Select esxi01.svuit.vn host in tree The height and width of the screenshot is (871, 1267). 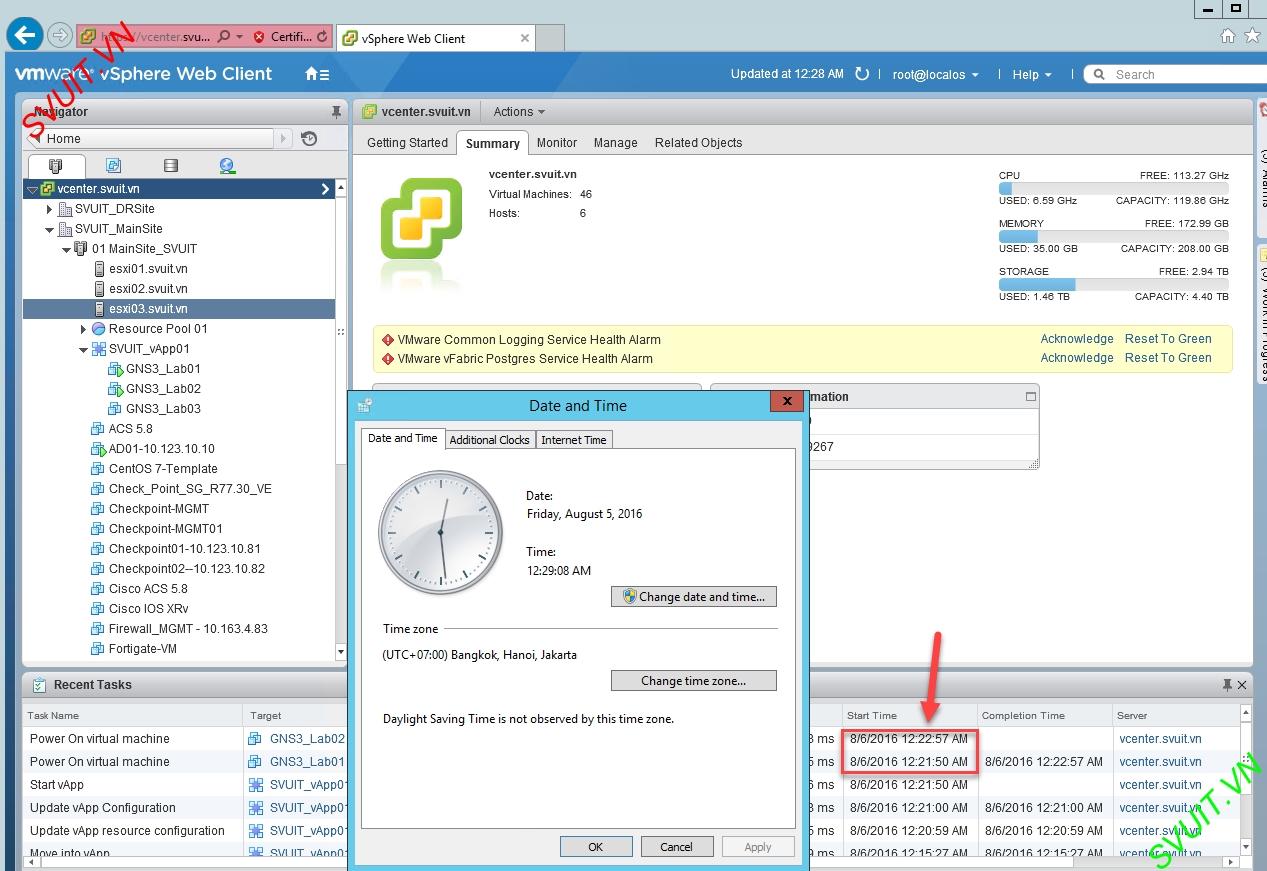coord(148,269)
